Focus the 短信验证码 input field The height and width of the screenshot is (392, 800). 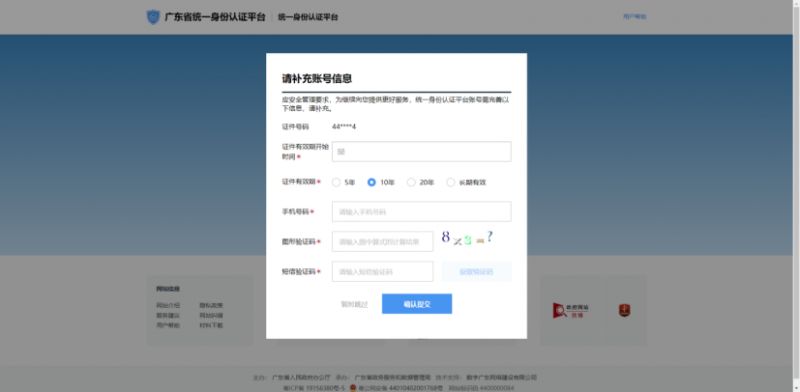383,272
